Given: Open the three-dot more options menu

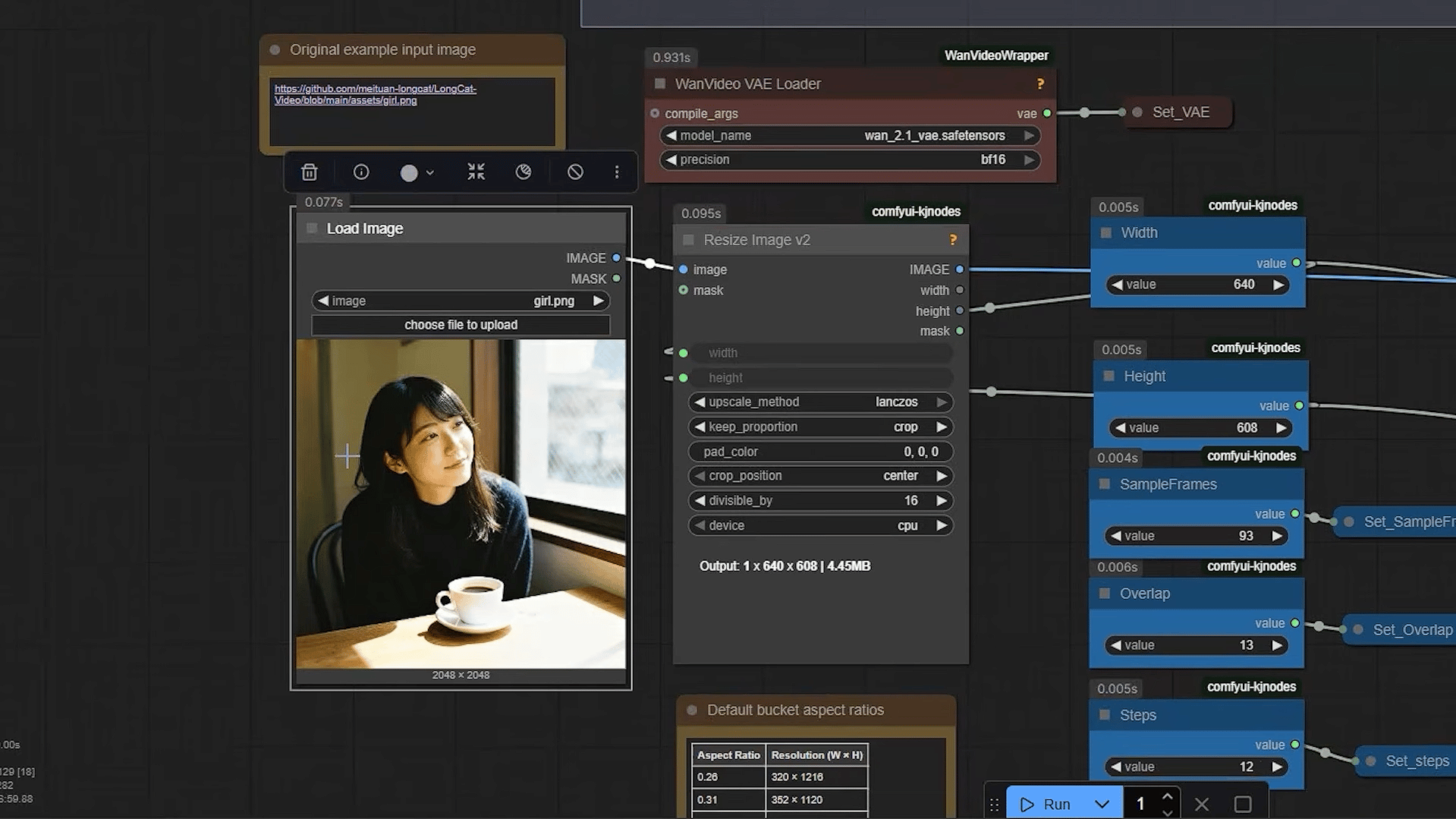Looking at the screenshot, I should [617, 172].
